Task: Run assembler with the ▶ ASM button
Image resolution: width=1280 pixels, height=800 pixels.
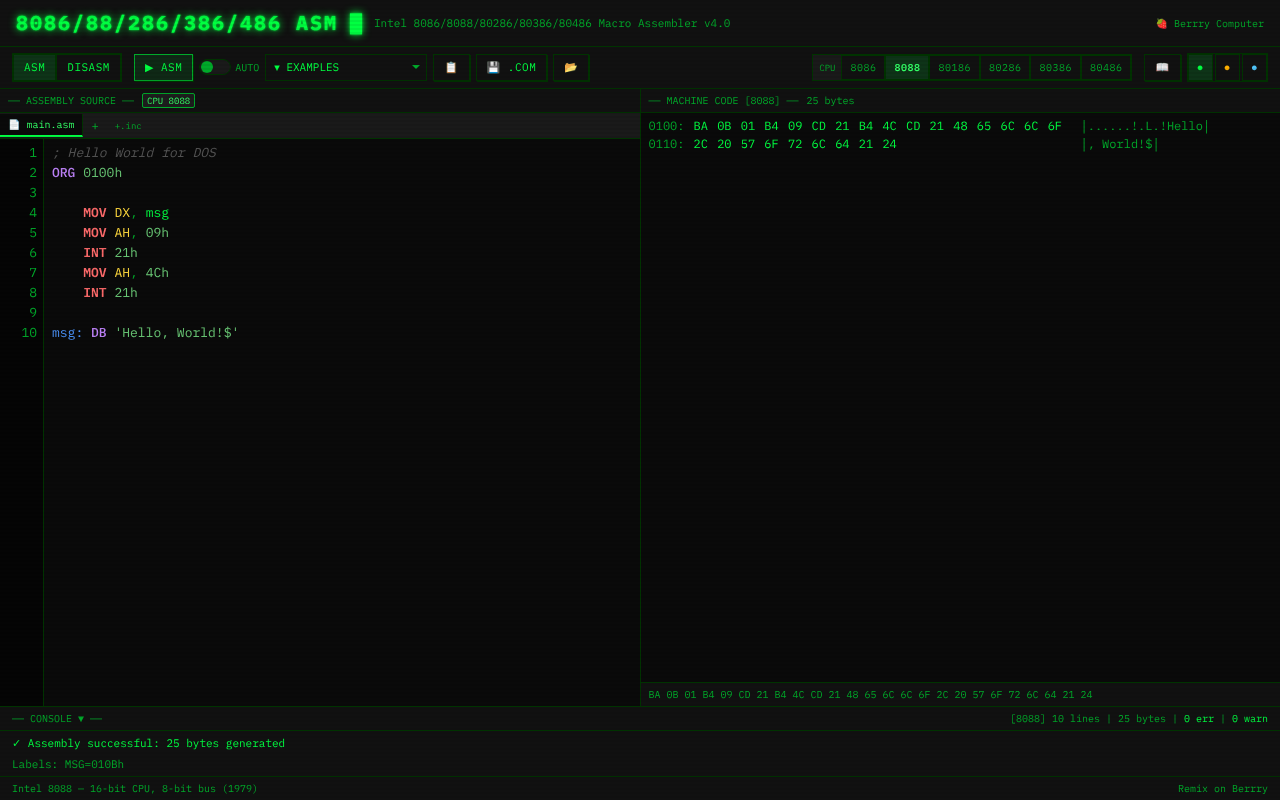Action: [x=163, y=68]
